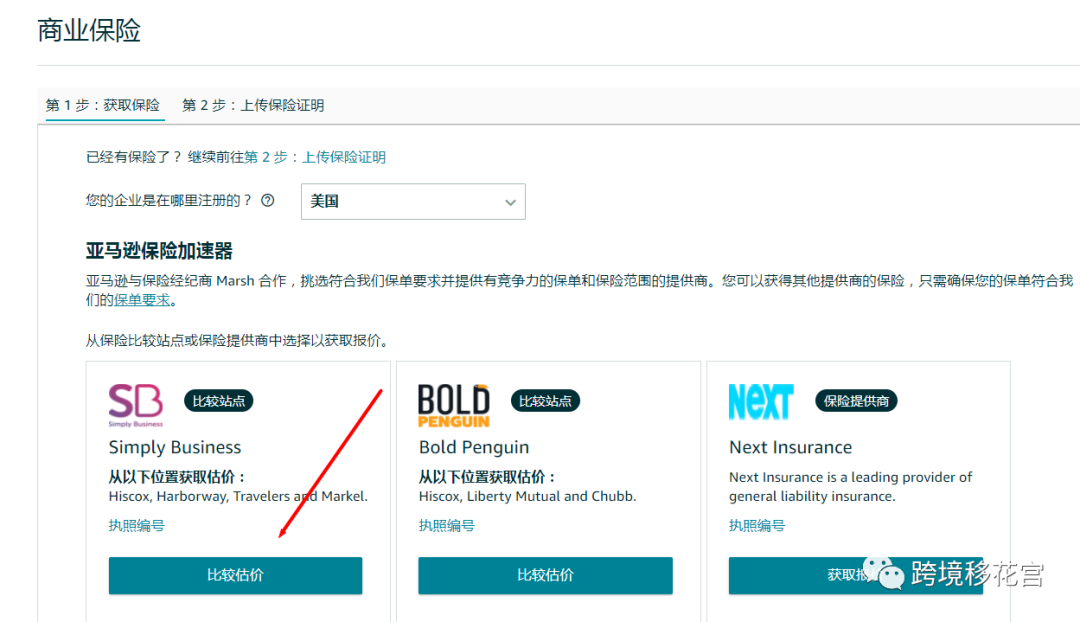The height and width of the screenshot is (622, 1080).
Task: Click the Next Insurance logo
Action: 761,402
